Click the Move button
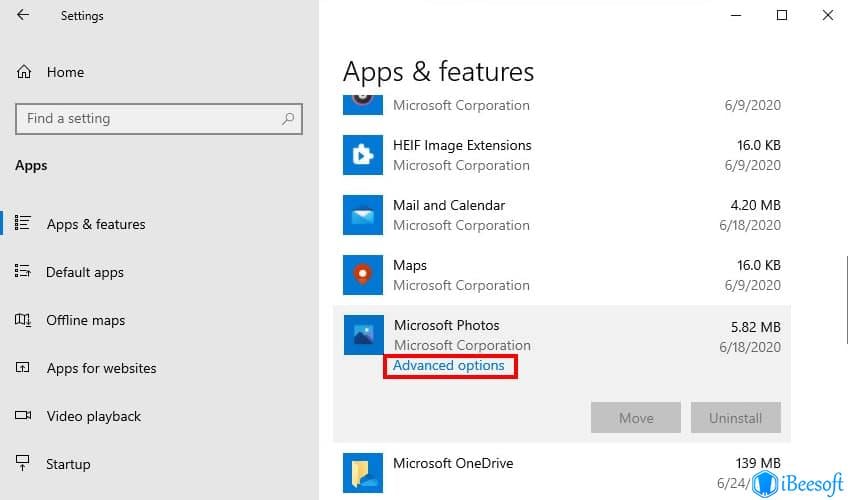 coord(635,417)
